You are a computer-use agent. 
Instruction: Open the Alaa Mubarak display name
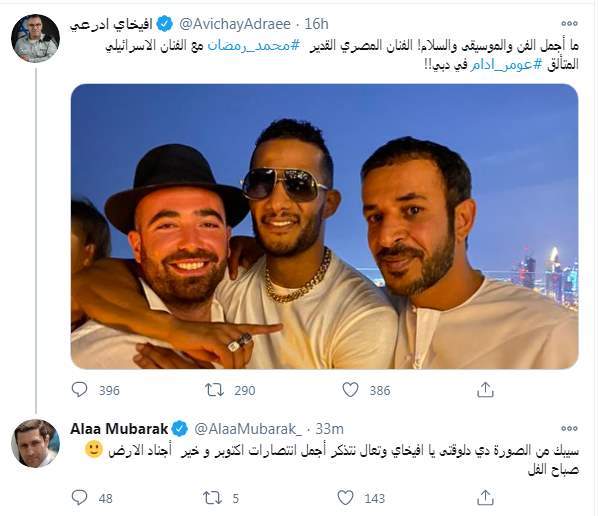tap(119, 429)
